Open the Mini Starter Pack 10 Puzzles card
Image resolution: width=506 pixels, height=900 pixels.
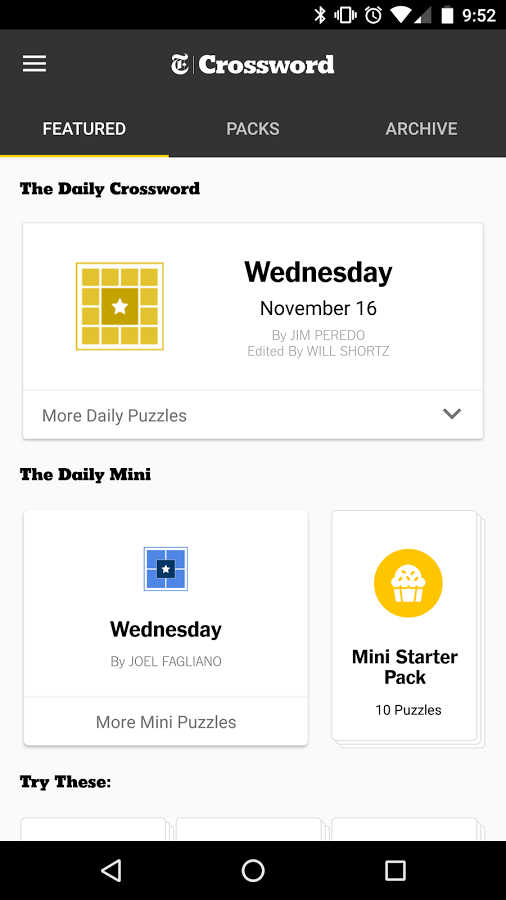tap(404, 626)
